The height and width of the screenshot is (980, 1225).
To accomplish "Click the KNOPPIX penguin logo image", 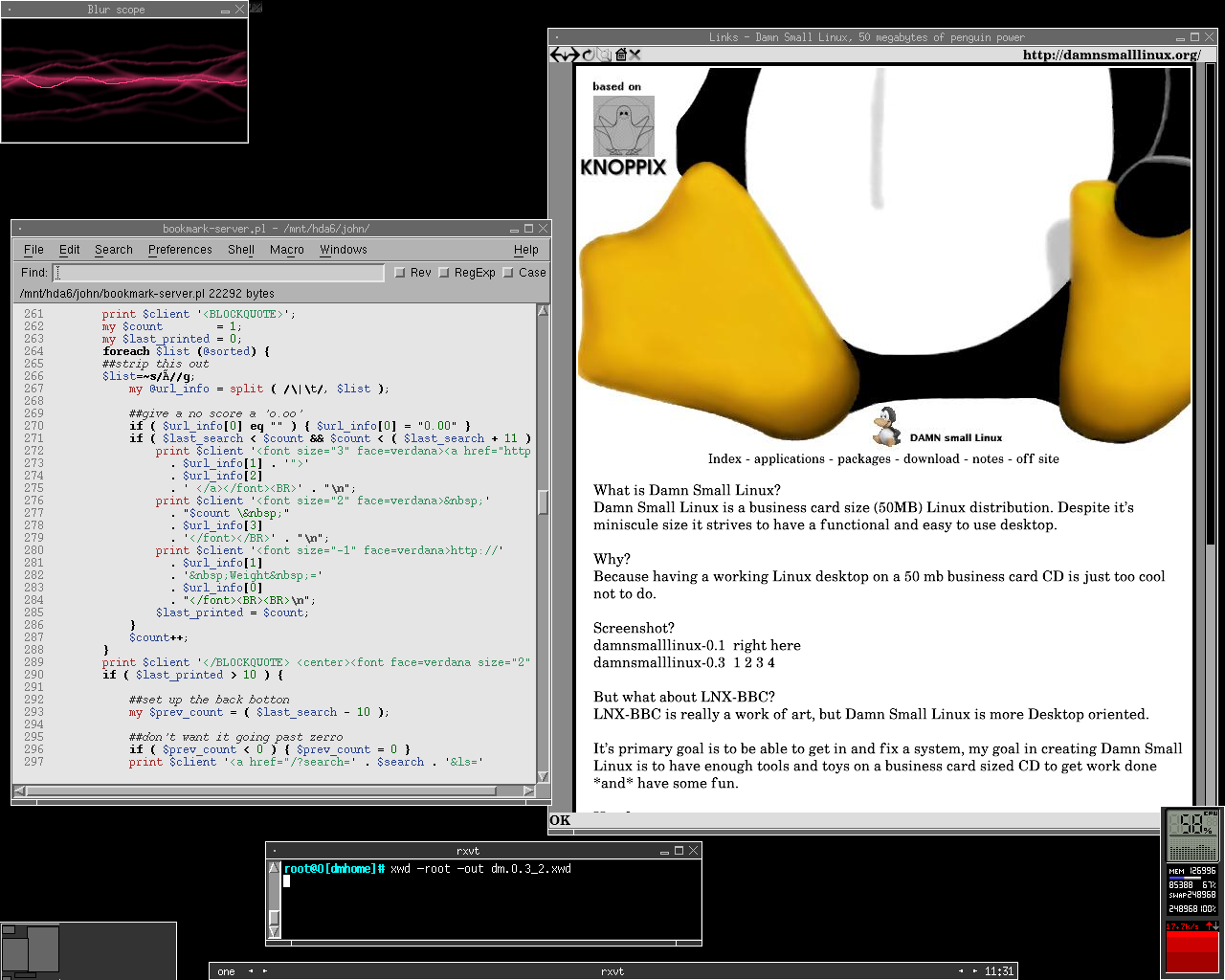I will (x=624, y=136).
